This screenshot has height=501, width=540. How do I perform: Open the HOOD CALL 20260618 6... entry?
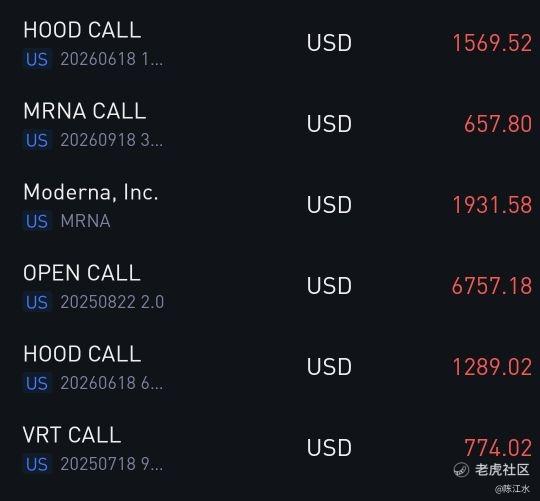(x=270, y=367)
